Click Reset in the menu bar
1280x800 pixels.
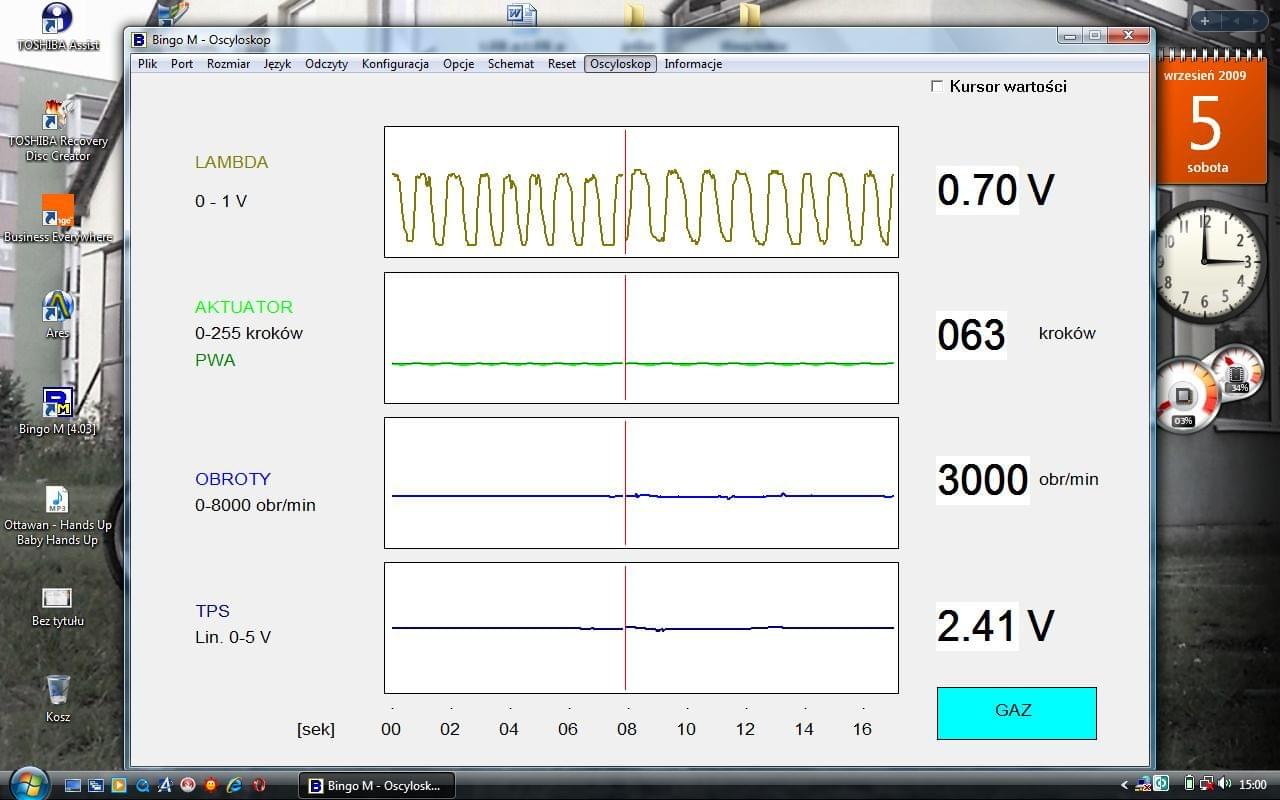click(562, 64)
